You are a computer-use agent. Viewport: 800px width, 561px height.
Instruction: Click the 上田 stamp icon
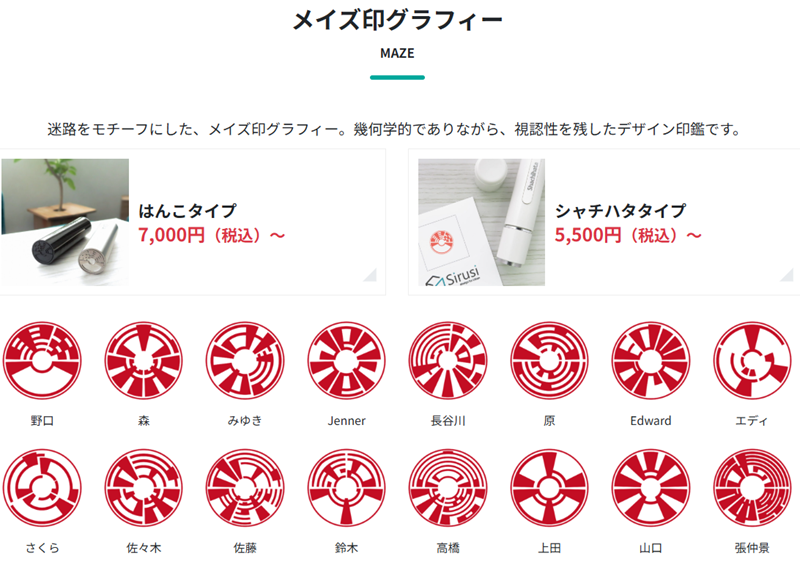549,488
